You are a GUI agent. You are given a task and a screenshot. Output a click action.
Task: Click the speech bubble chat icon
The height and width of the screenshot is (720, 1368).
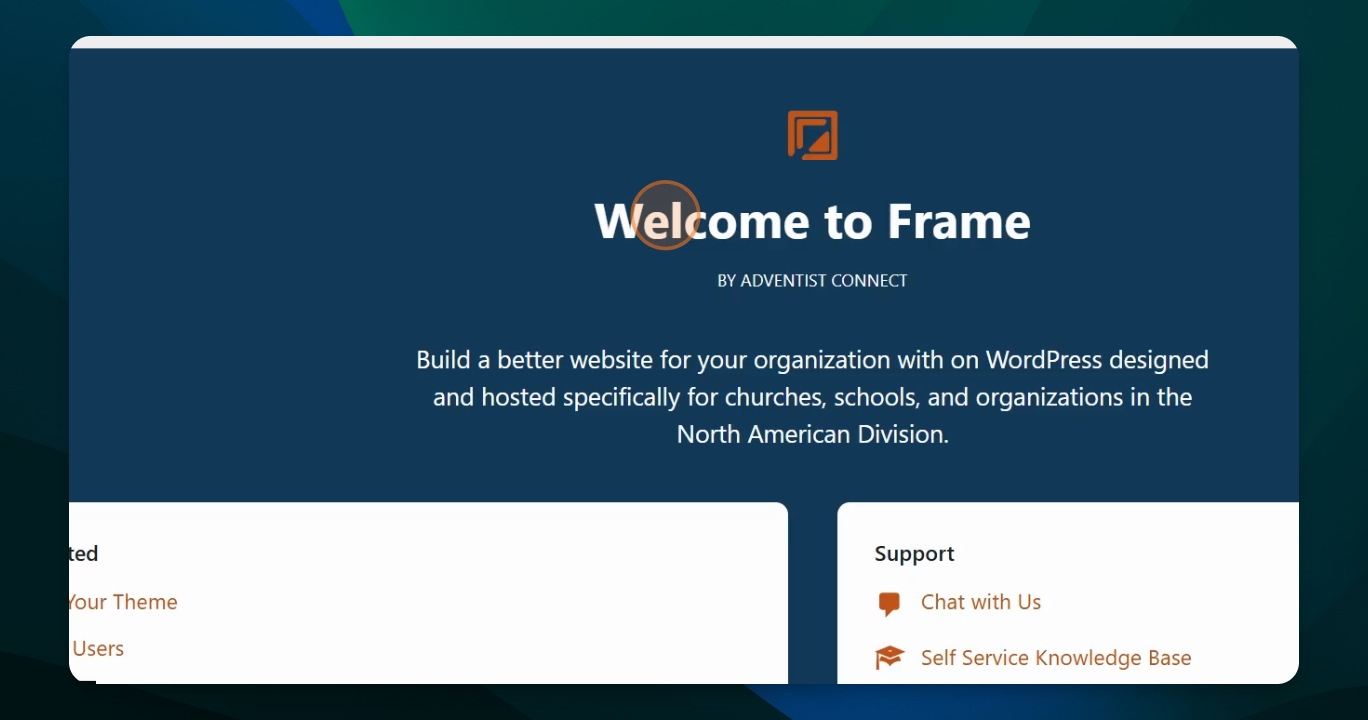(889, 604)
